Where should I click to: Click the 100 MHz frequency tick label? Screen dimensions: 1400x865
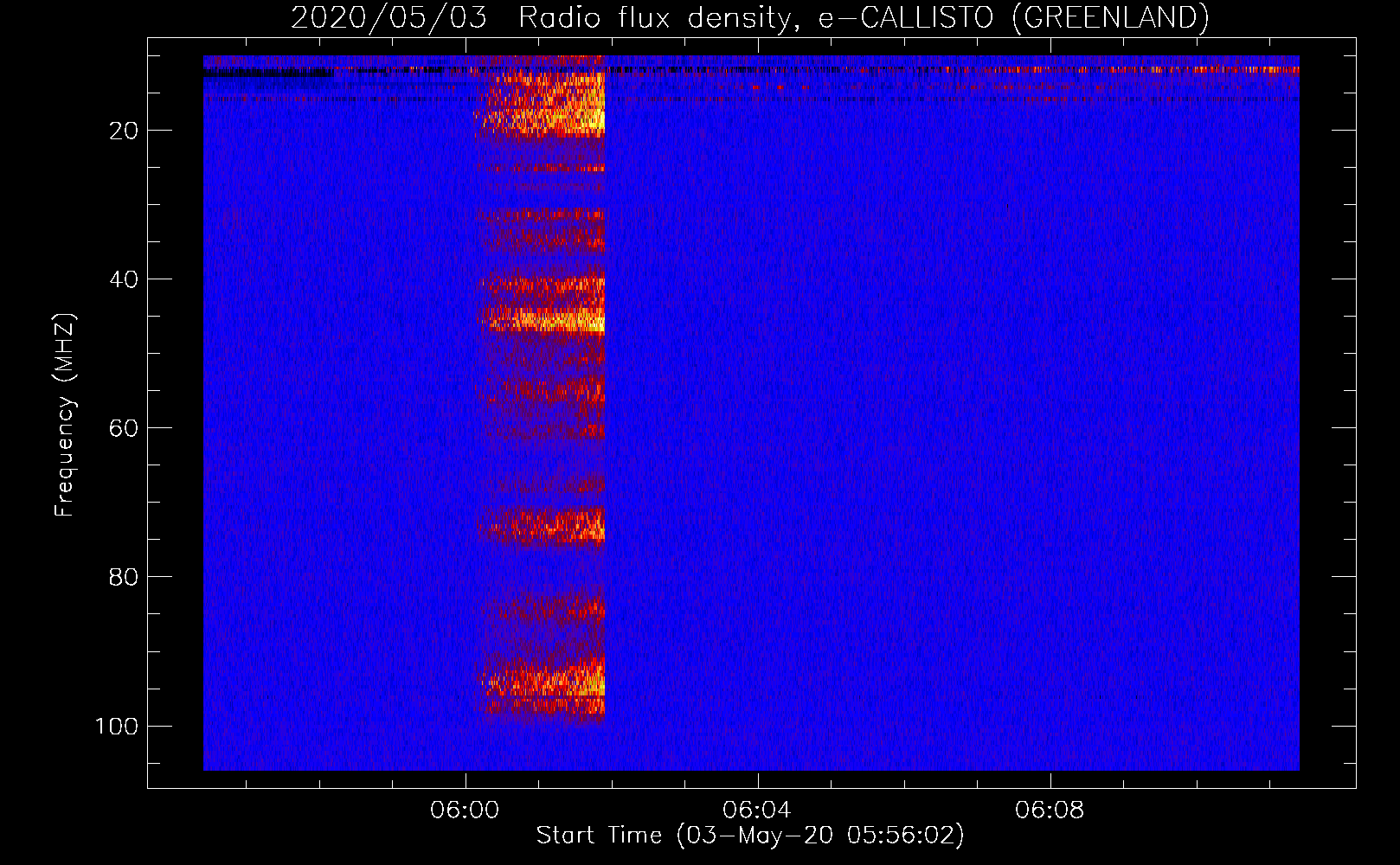(x=118, y=726)
